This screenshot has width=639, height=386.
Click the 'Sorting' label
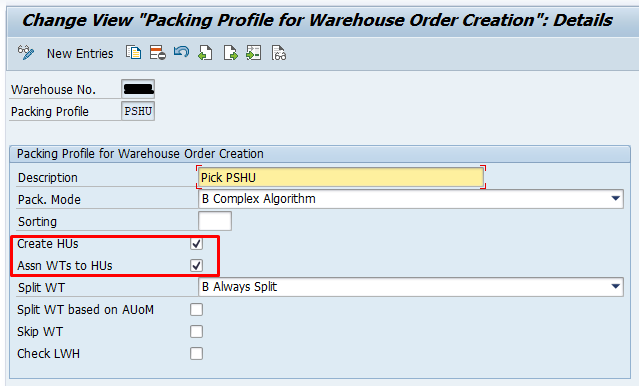click(x=37, y=222)
